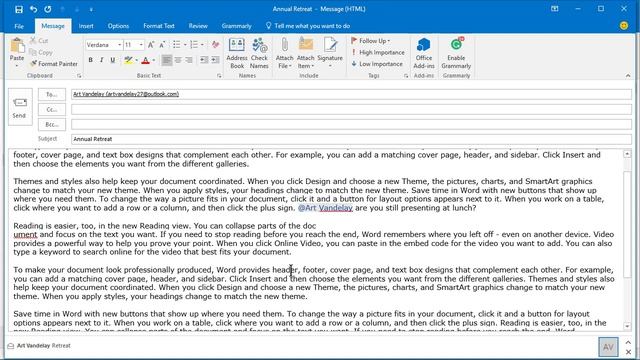The image size is (640, 360).
Task: Open the highlight color dropdown arrow
Action: tap(136, 60)
